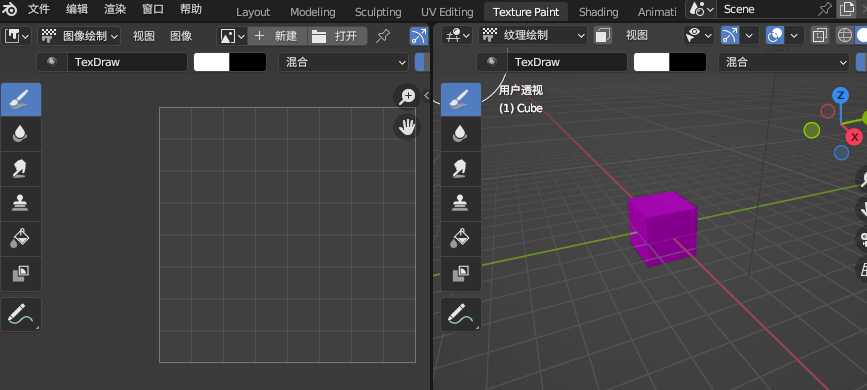The image size is (867, 390).
Task: Select the Soften tool in the 3D viewport toolbar
Action: point(461,134)
